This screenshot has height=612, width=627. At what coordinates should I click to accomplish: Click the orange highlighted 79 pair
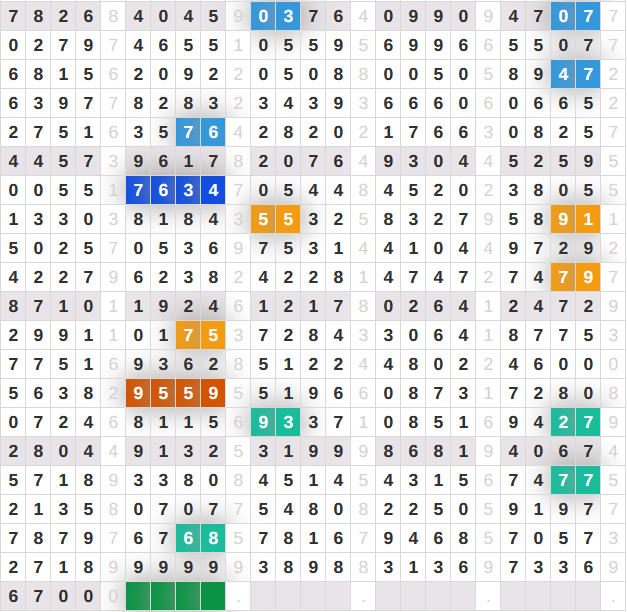[575, 277]
